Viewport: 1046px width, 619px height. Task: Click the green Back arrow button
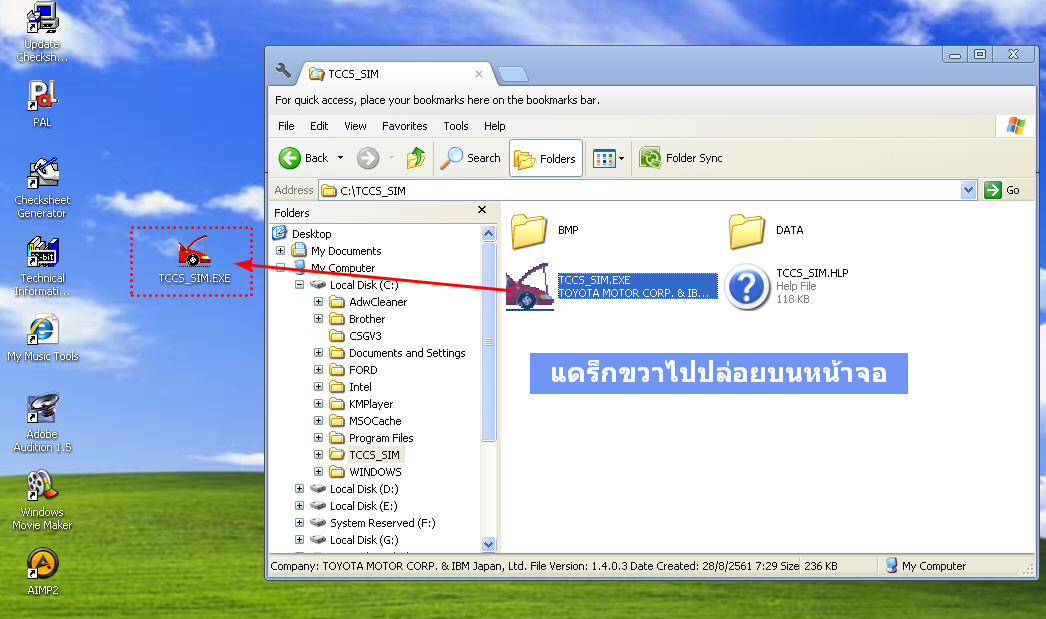290,158
